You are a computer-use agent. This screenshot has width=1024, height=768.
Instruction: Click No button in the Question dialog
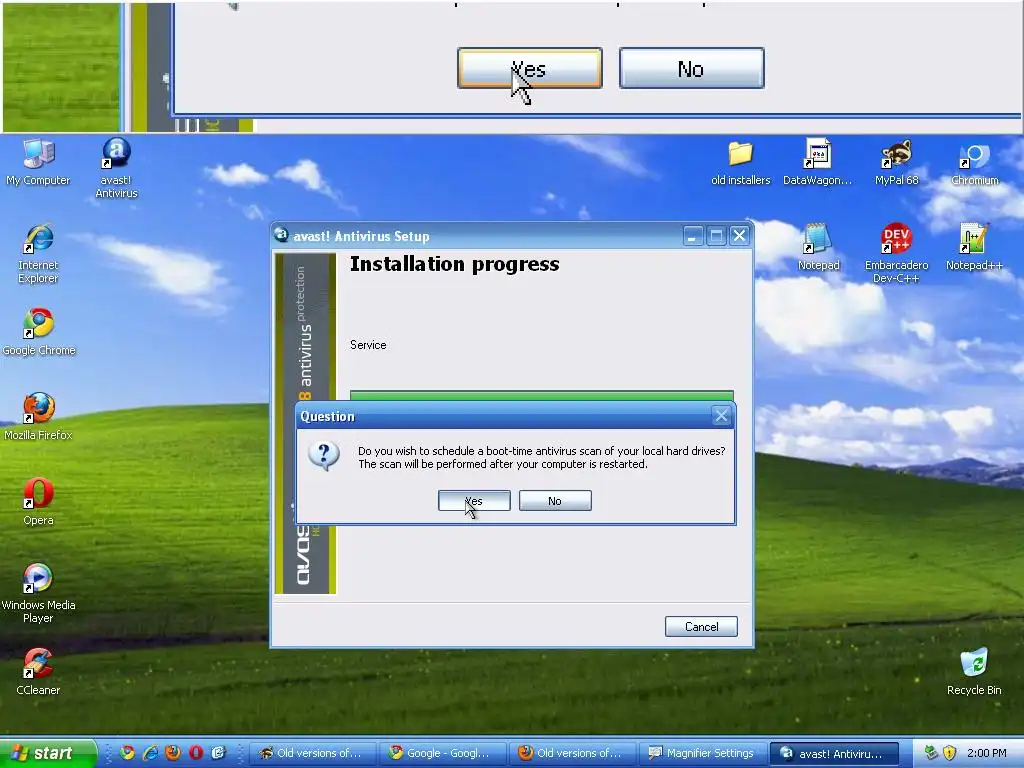pyautogui.click(x=555, y=501)
